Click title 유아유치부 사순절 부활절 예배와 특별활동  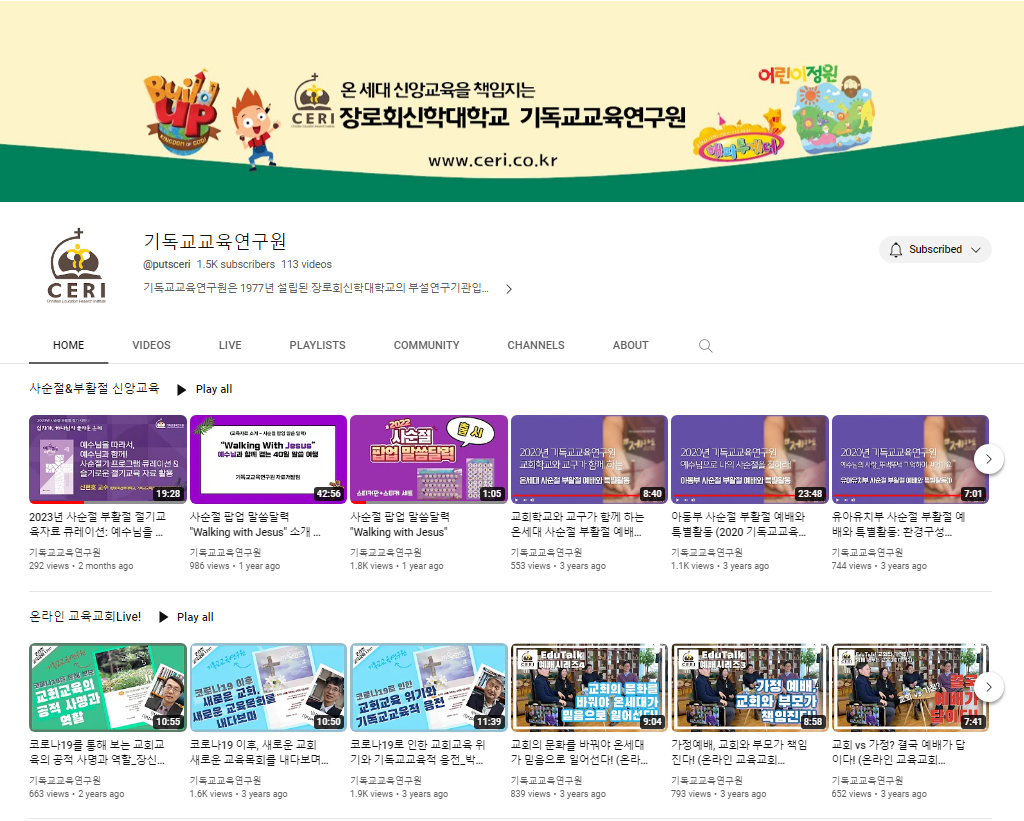coord(899,524)
